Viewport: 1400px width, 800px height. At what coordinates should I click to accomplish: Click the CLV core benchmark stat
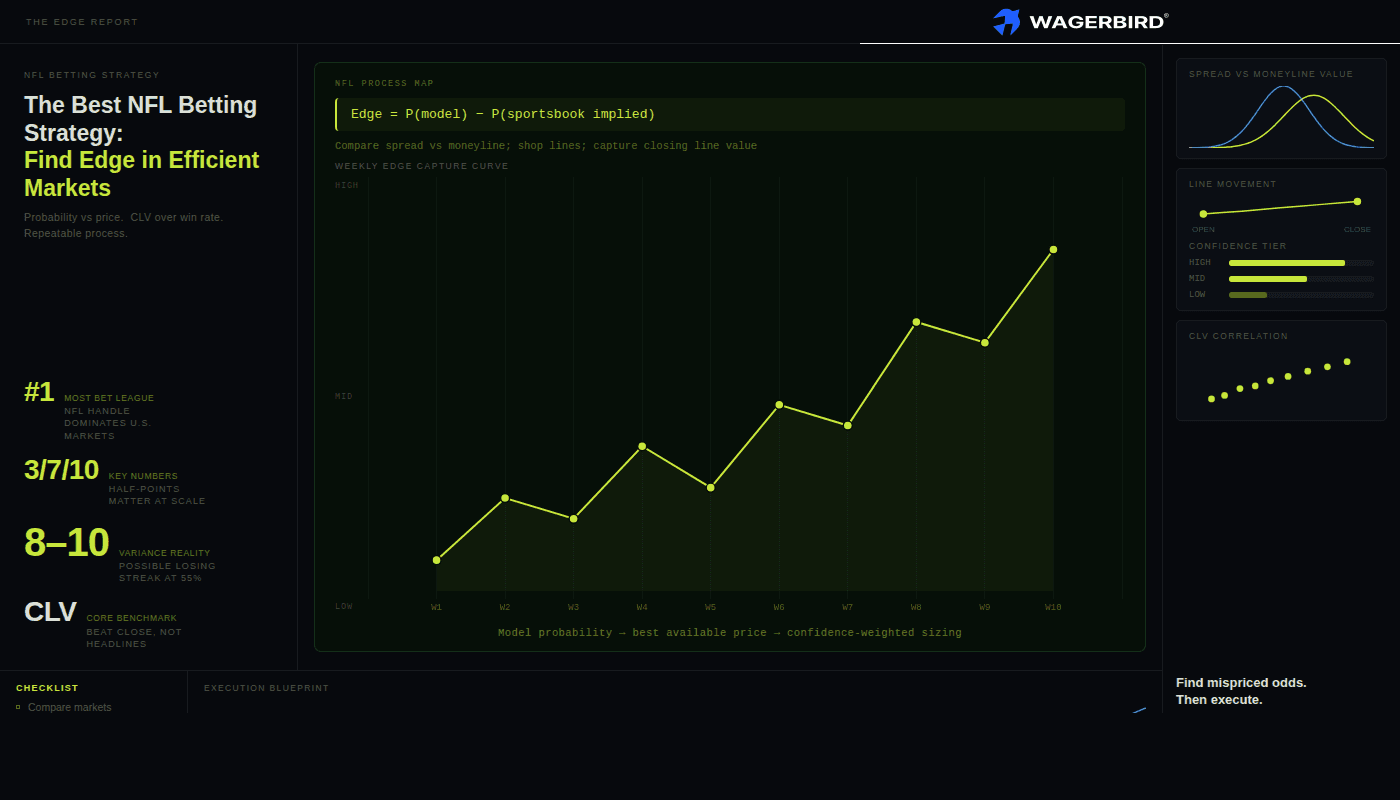pos(103,624)
